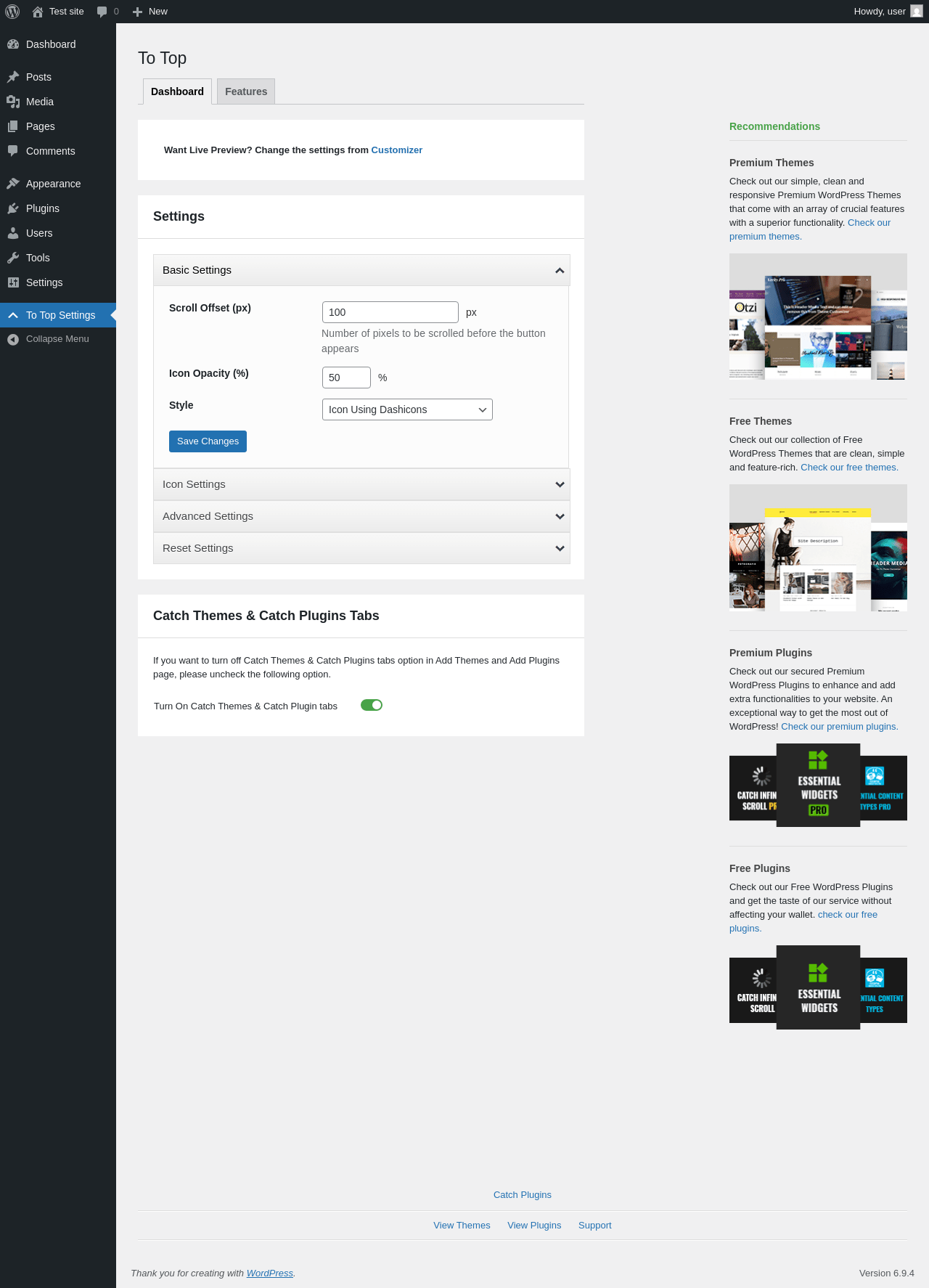This screenshot has width=929, height=1288.
Task: Click the Tools wrench icon in sidebar
Action: pyautogui.click(x=13, y=258)
